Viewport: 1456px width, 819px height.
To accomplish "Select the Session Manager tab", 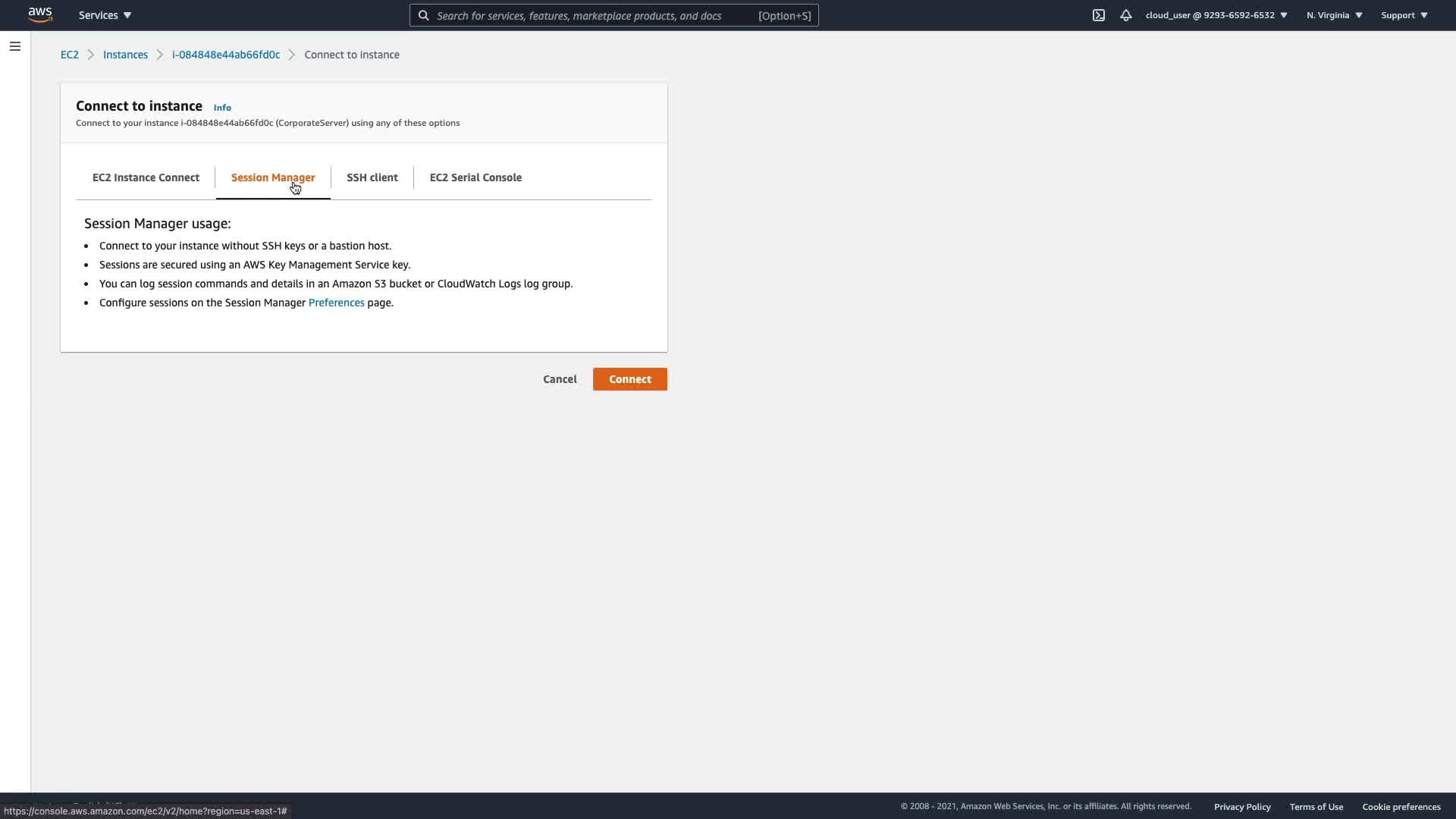I will [272, 177].
